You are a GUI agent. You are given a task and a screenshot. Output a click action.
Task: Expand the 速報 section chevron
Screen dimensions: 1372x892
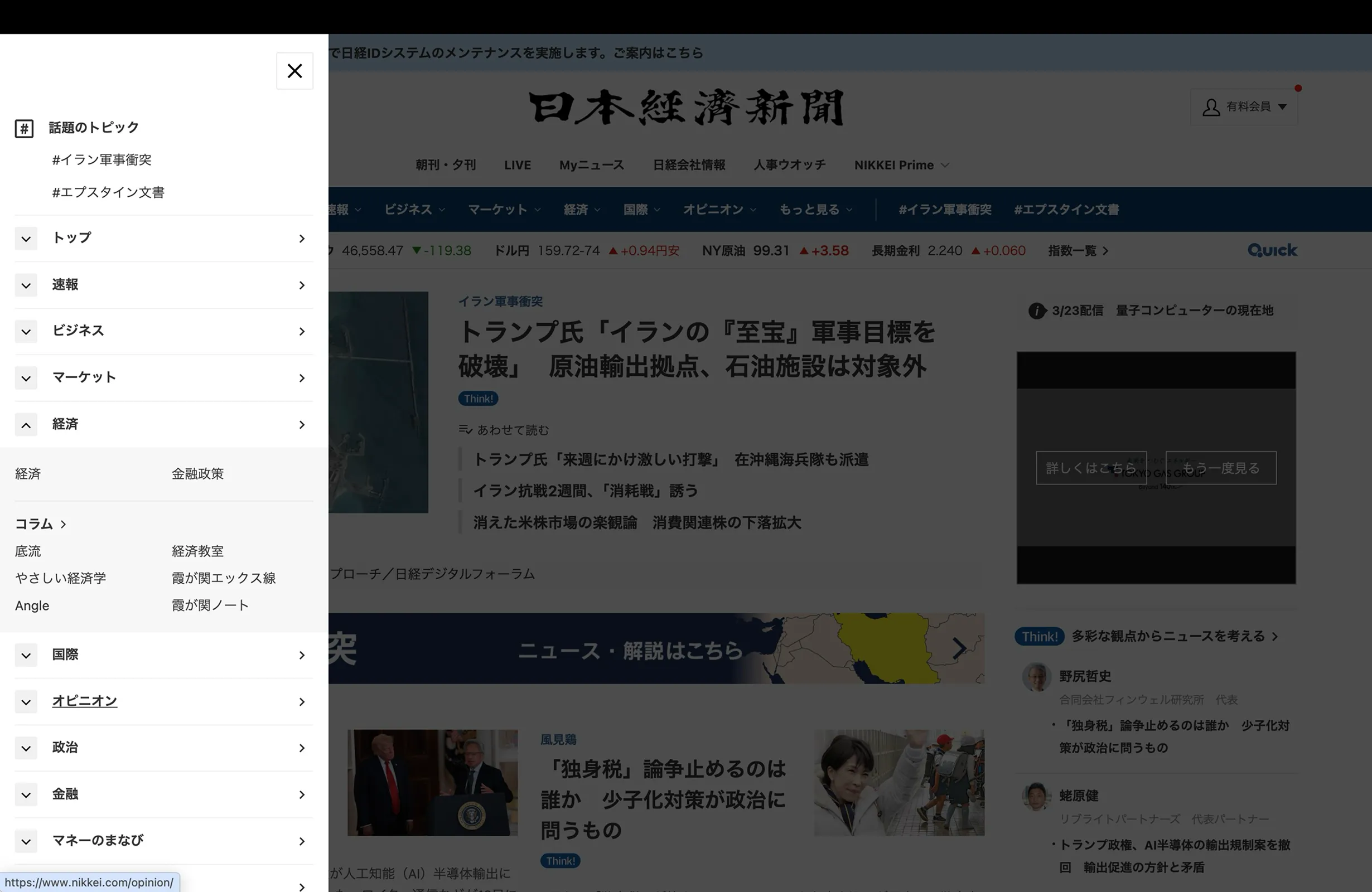coord(26,285)
